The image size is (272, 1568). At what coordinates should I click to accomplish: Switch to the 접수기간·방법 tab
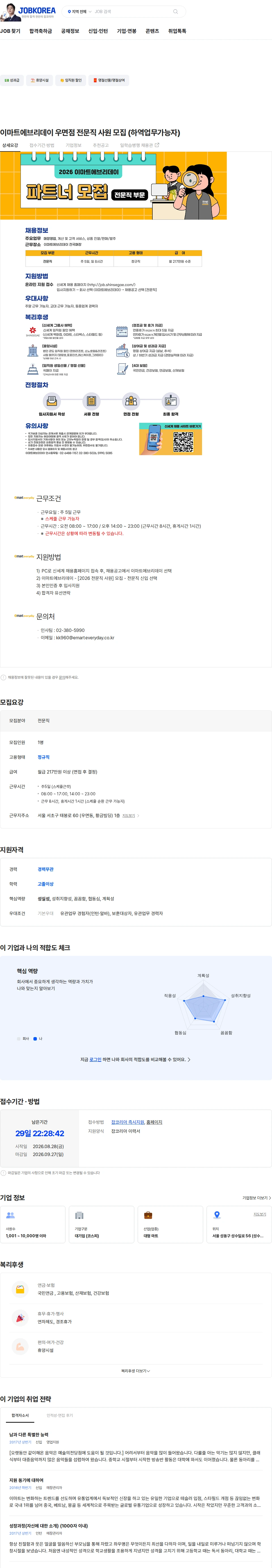click(x=42, y=146)
